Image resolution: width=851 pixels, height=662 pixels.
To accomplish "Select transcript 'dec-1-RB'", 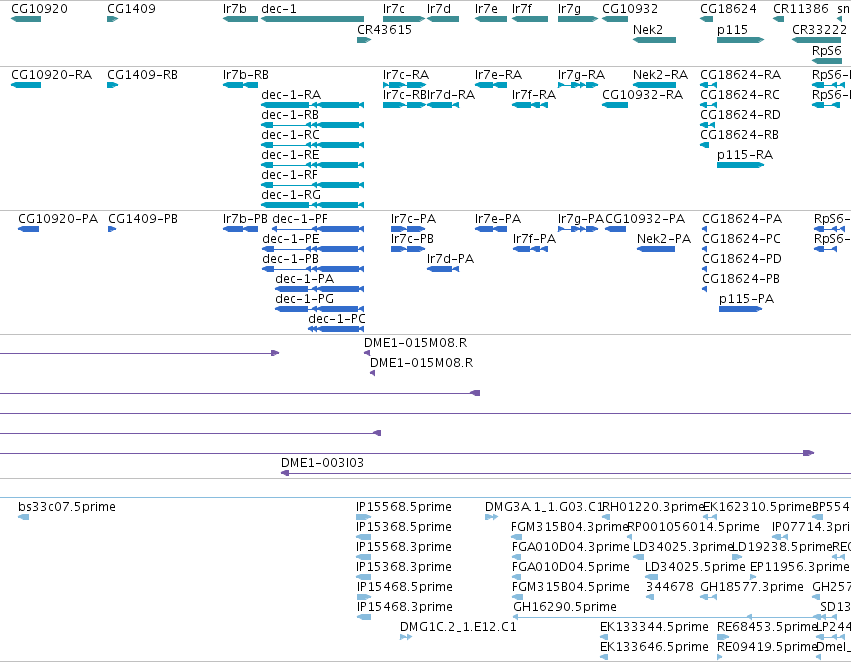I will pyautogui.click(x=290, y=115).
